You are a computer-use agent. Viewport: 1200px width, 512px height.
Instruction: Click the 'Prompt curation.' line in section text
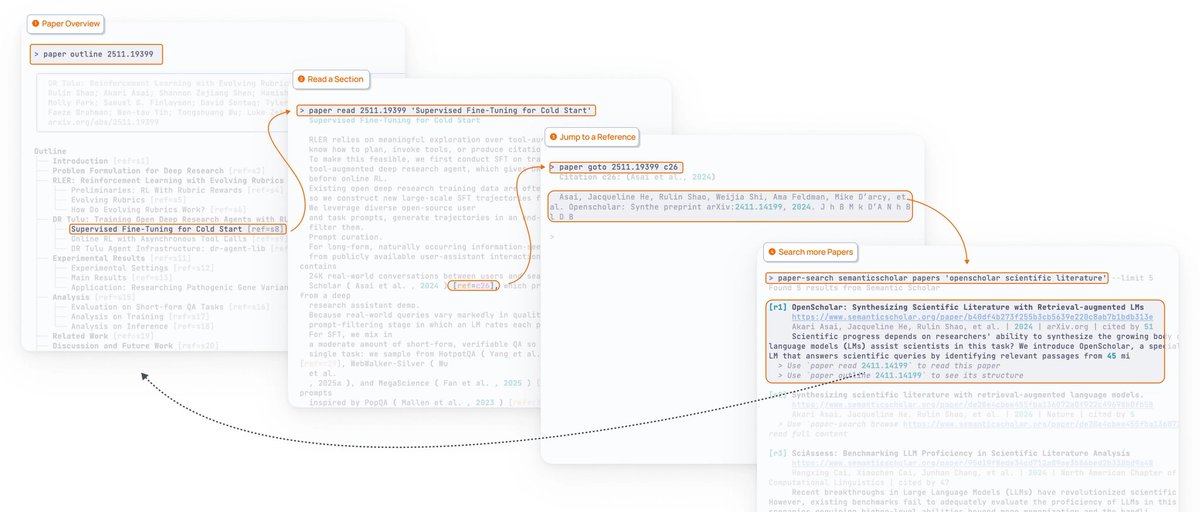[344, 236]
